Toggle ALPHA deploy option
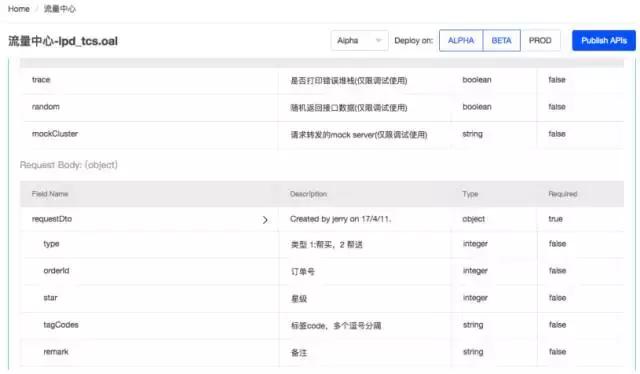 [461, 40]
